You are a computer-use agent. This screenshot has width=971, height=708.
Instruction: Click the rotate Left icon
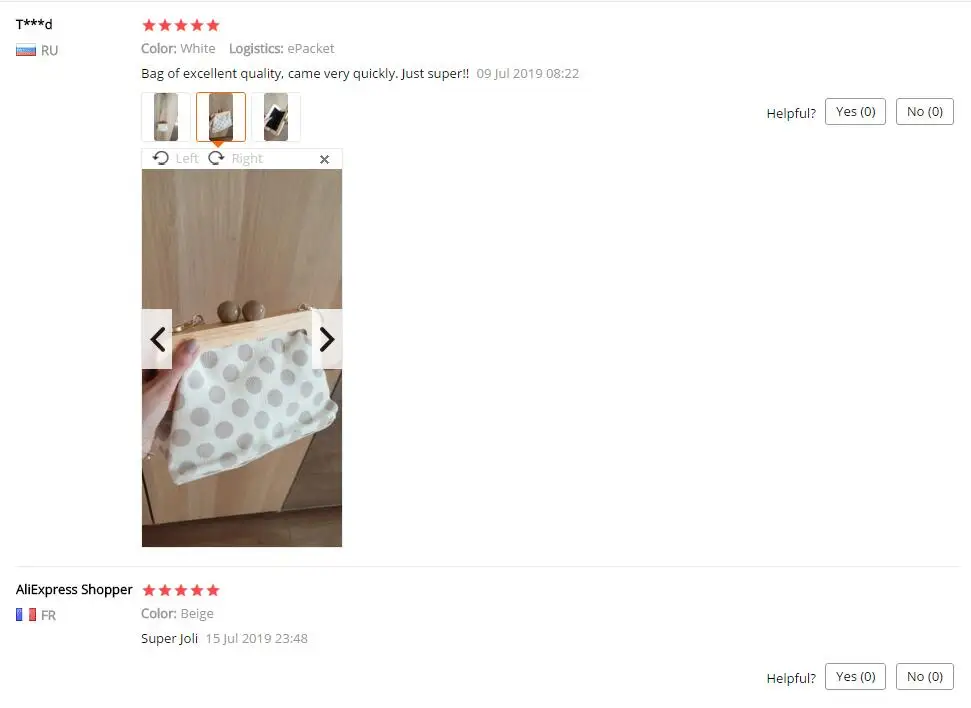(160, 159)
